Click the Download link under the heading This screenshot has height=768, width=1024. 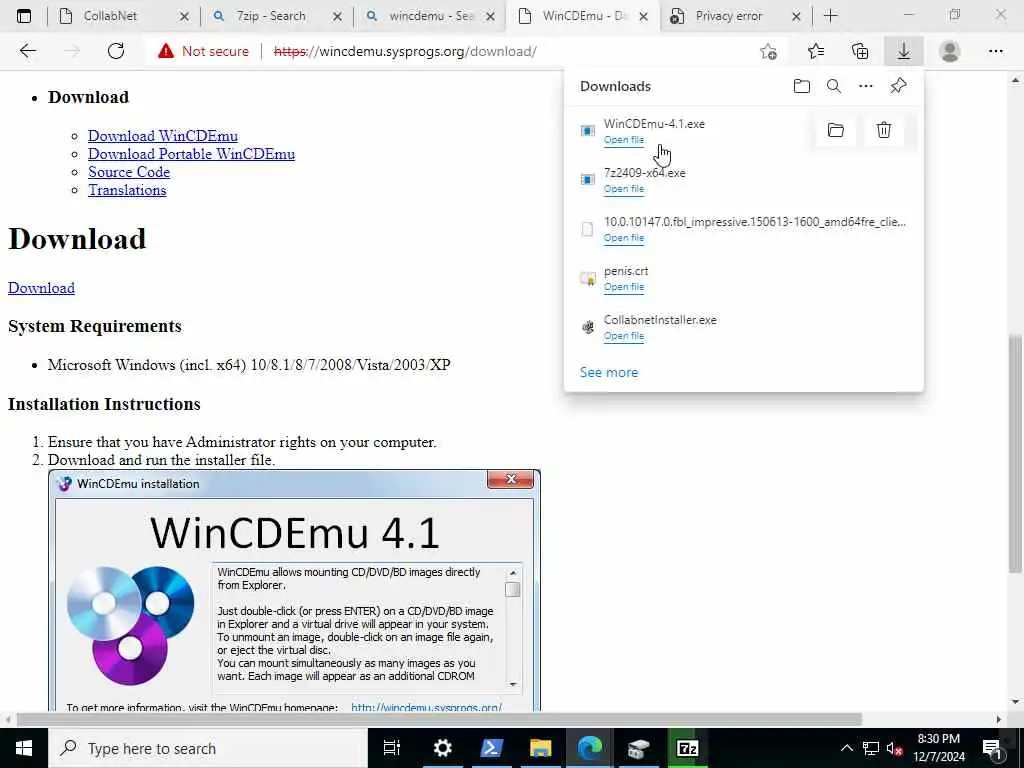coord(41,288)
